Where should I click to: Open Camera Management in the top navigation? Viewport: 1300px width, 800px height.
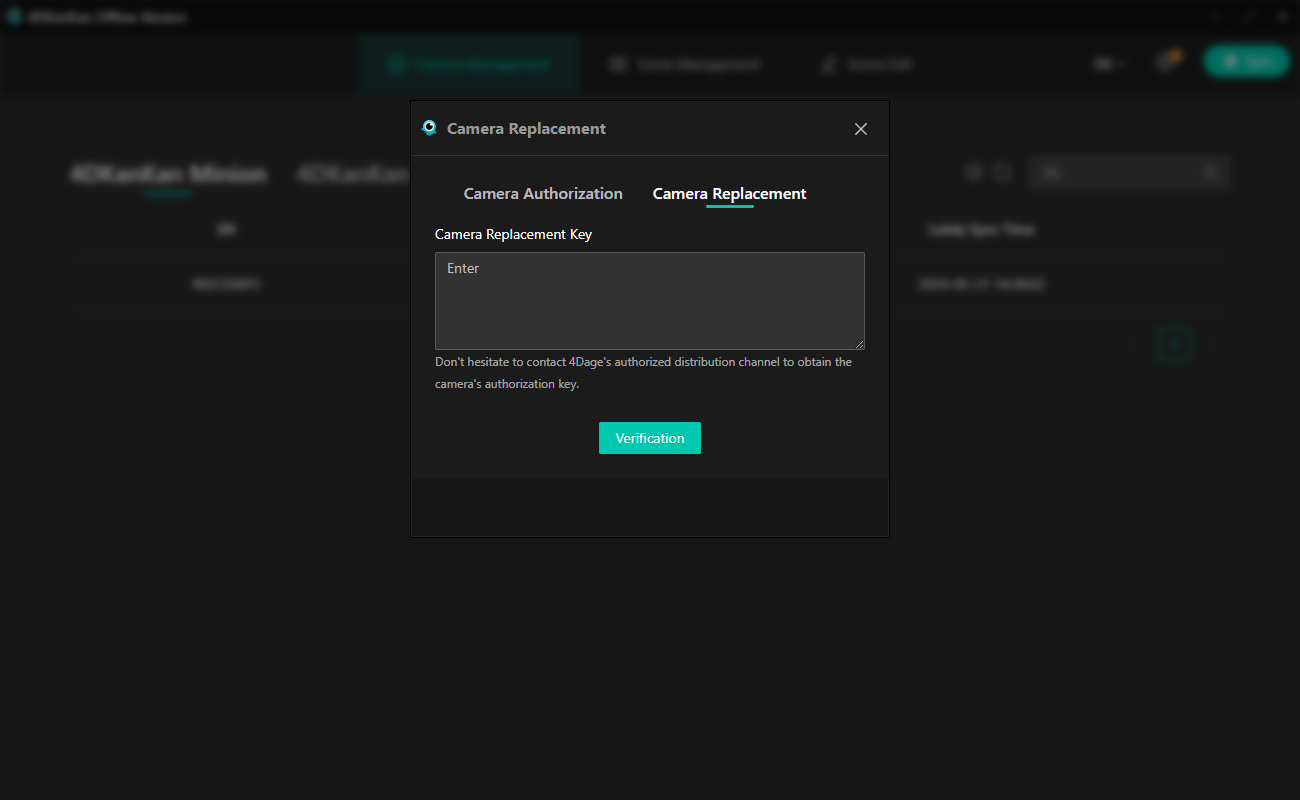pos(469,64)
